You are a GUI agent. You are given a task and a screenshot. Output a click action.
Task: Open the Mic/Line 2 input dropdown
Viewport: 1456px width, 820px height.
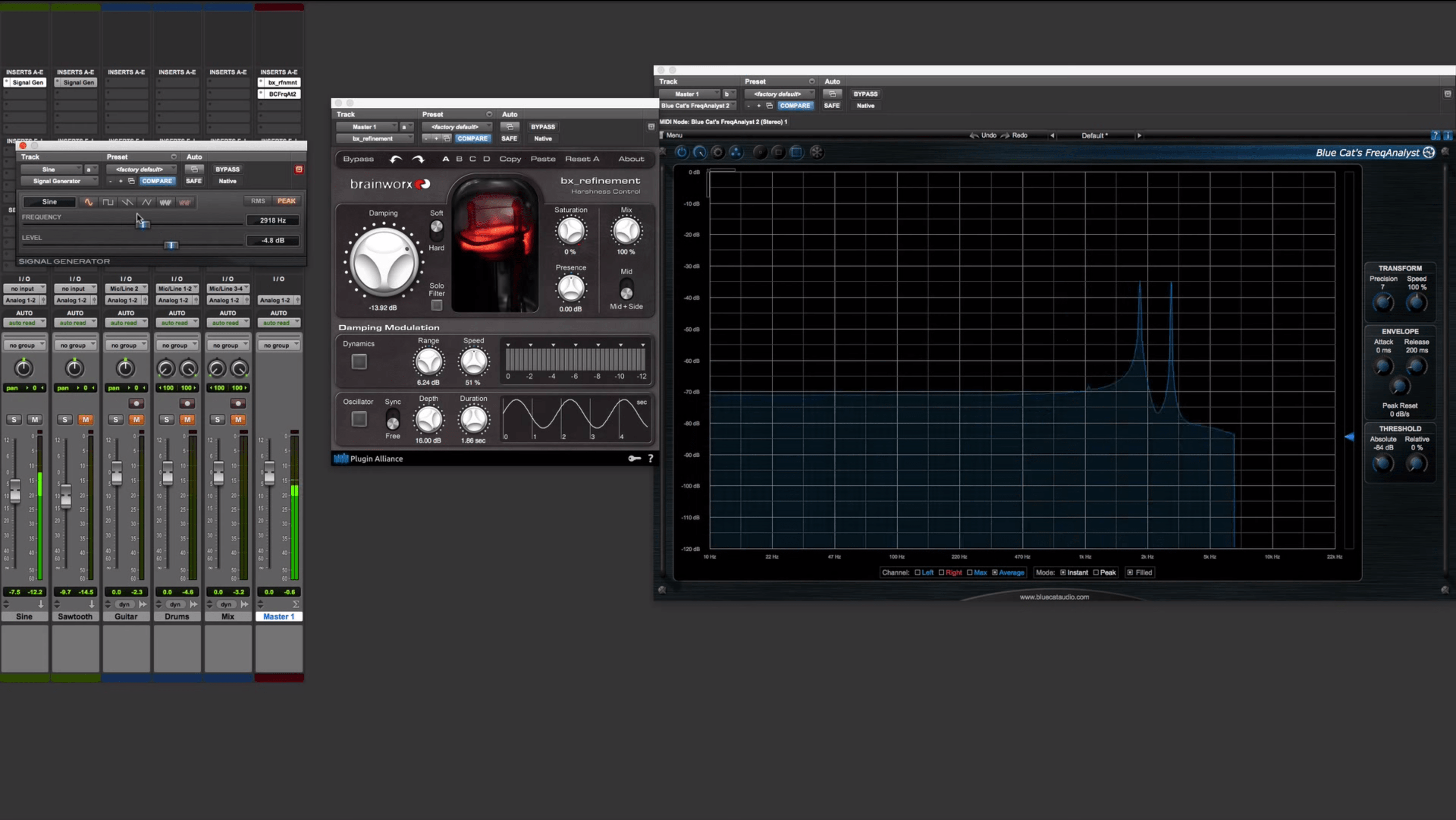(125, 288)
